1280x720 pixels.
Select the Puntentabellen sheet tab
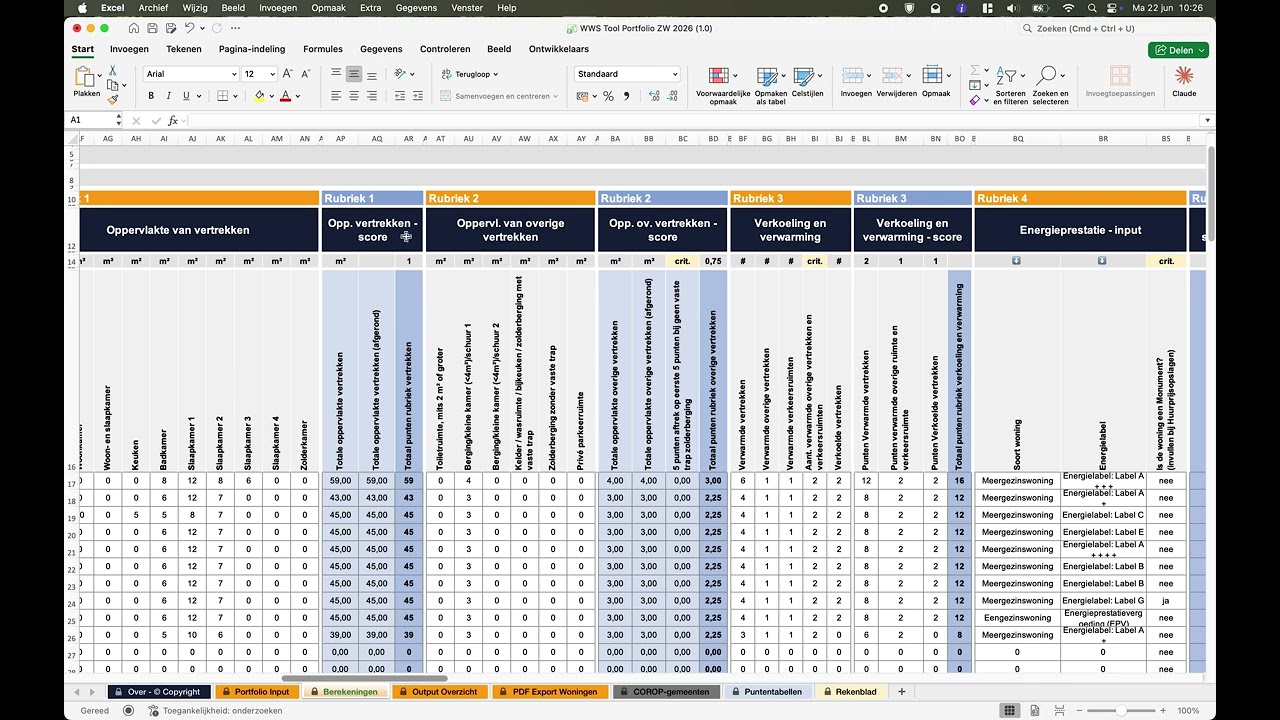coord(766,692)
